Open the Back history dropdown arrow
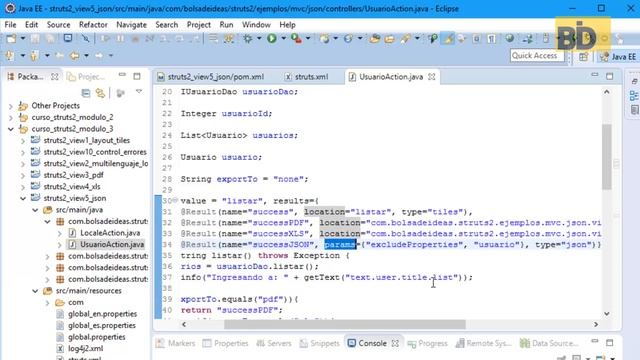The height and width of the screenshot is (360, 640). 86,56
